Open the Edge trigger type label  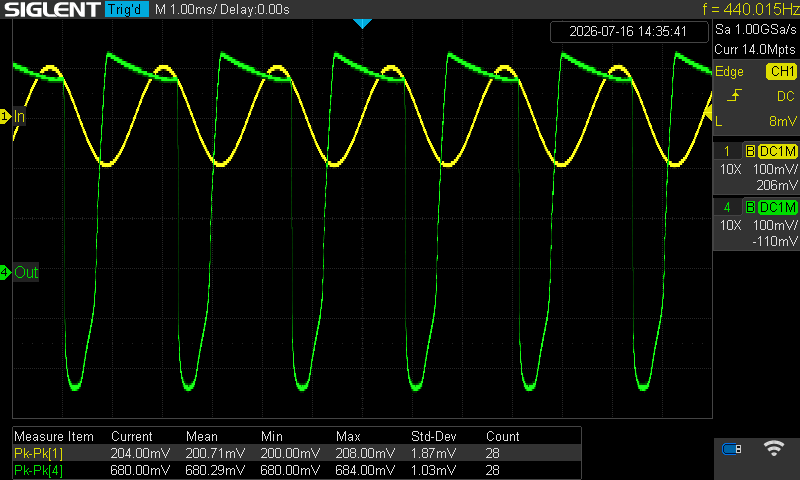pyautogui.click(x=729, y=72)
